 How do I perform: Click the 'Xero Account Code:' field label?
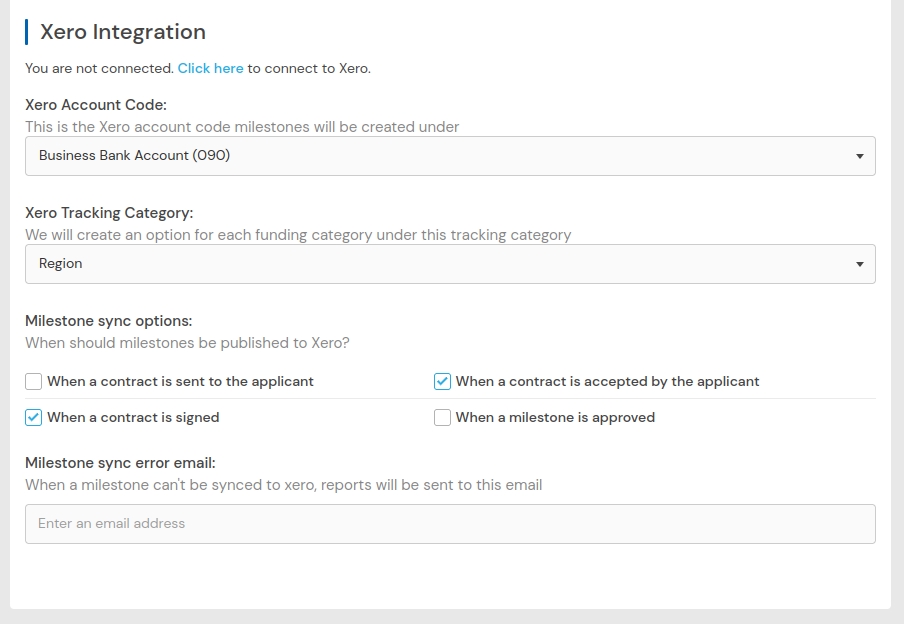(x=96, y=104)
